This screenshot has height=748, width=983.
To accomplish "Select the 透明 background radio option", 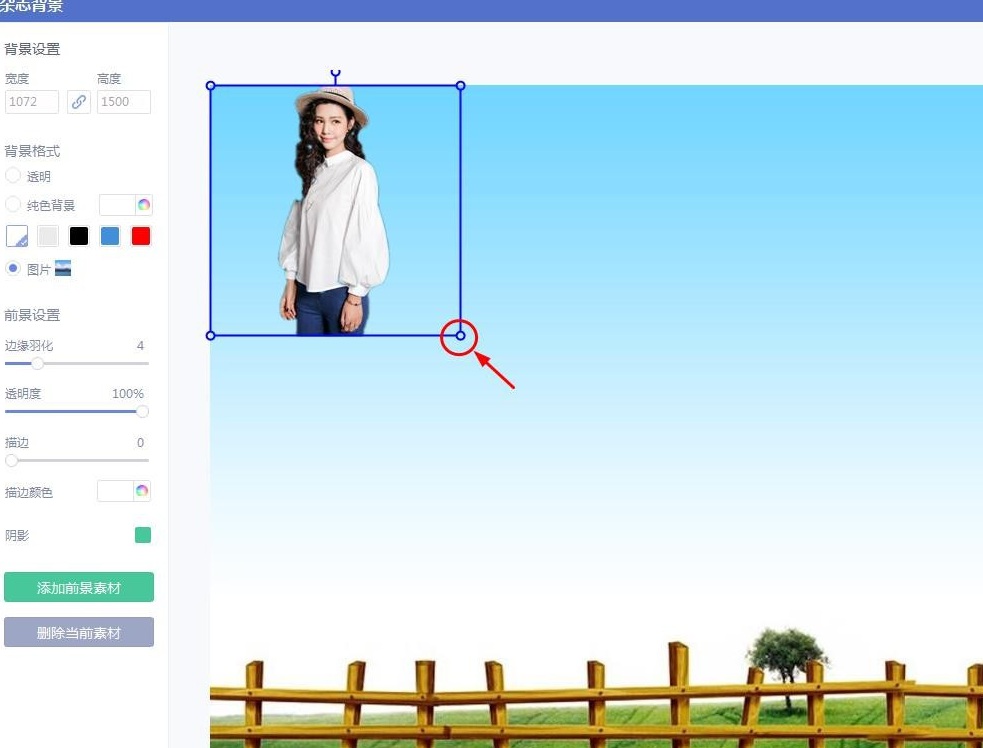I will click(13, 176).
